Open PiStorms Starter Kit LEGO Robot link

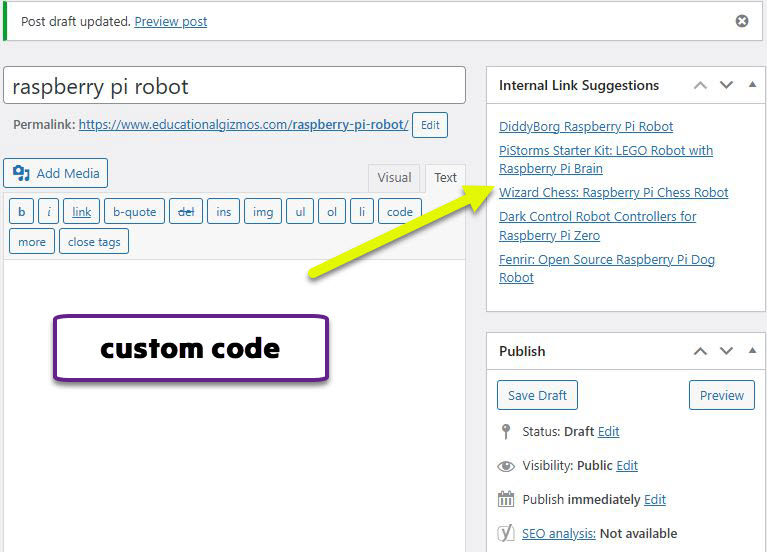606,159
